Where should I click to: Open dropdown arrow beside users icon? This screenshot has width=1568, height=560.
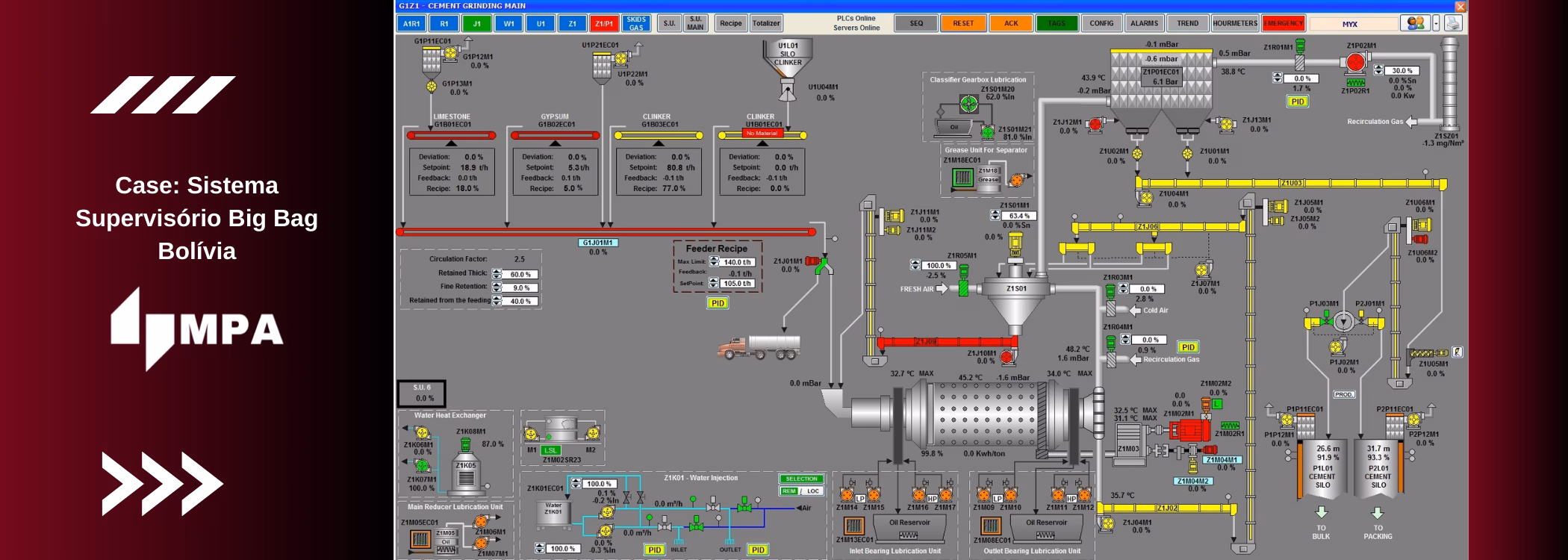tap(1436, 23)
